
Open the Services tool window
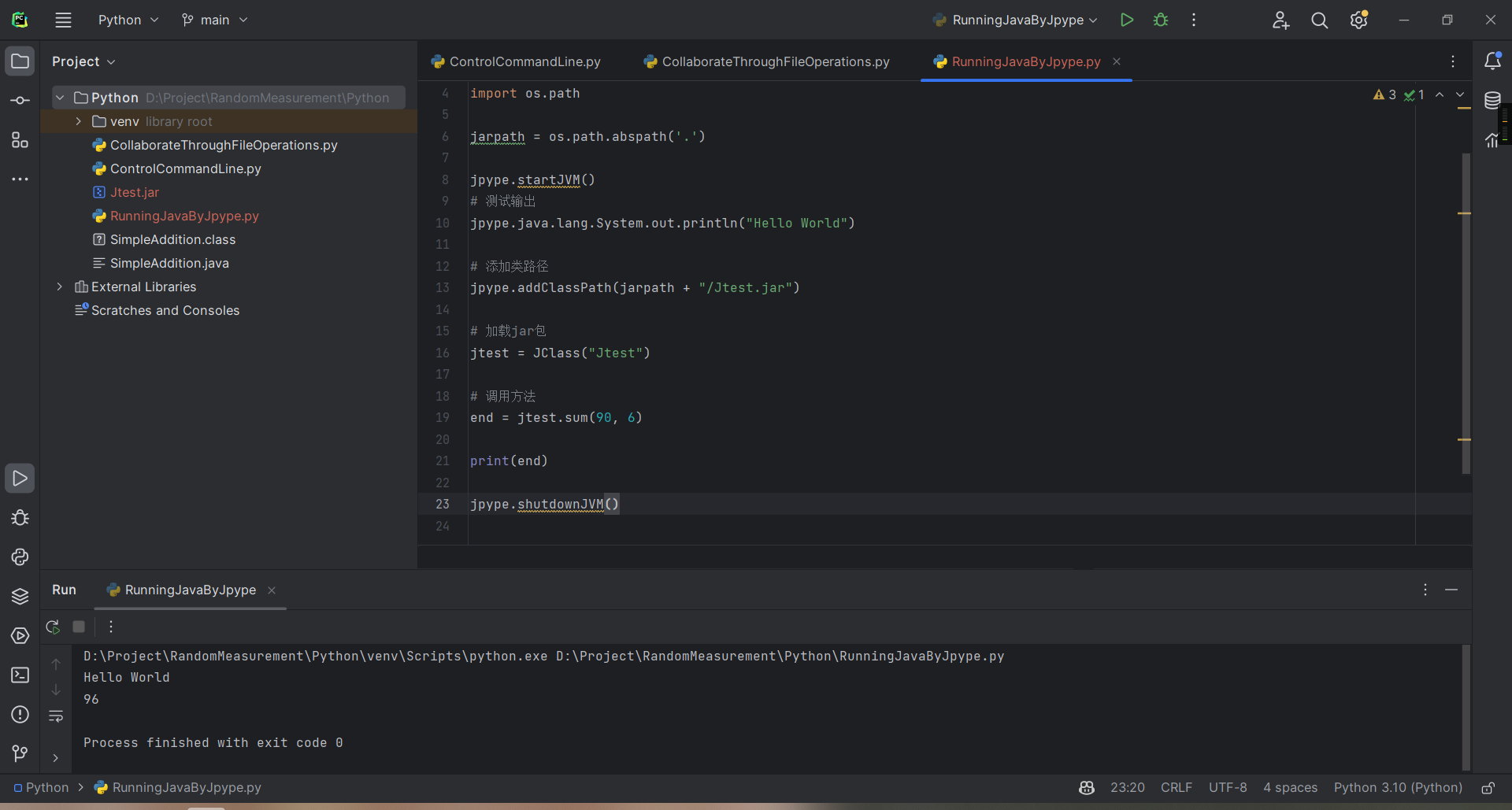[x=20, y=636]
